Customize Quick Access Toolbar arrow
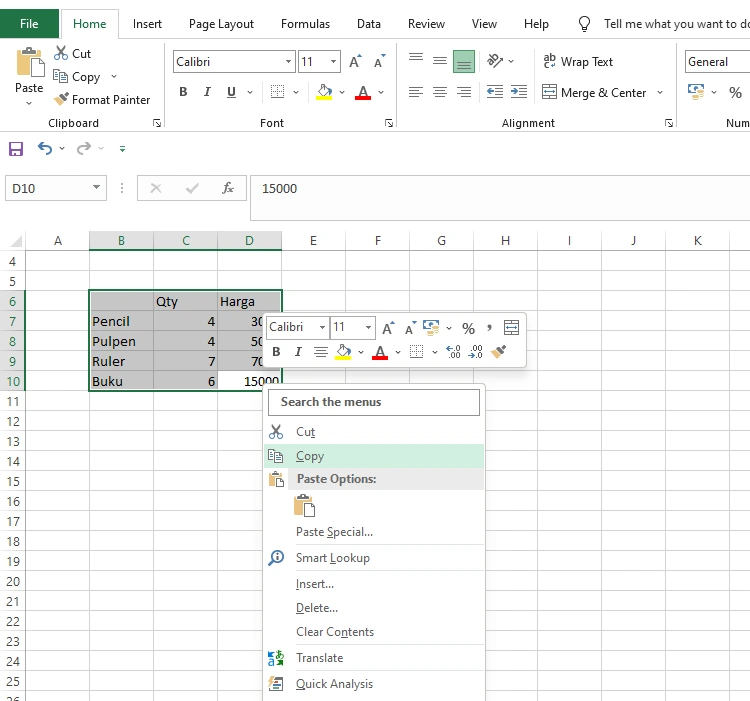This screenshot has width=750, height=701. pyautogui.click(x=122, y=149)
